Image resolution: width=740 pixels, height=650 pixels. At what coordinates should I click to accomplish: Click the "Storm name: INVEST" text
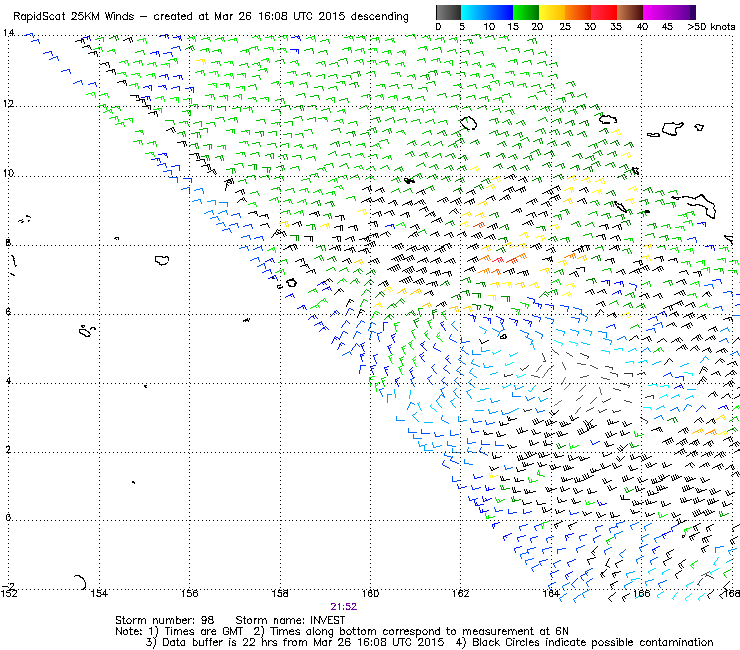[290, 620]
